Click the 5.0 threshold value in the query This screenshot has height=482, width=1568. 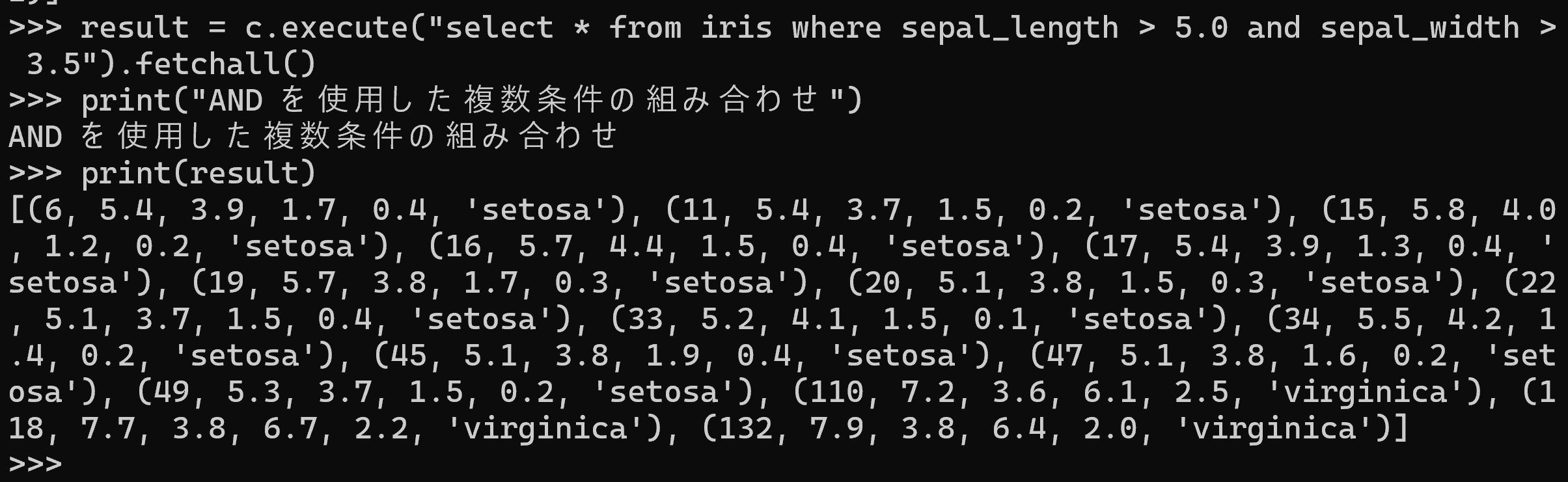pyautogui.click(x=1201, y=28)
